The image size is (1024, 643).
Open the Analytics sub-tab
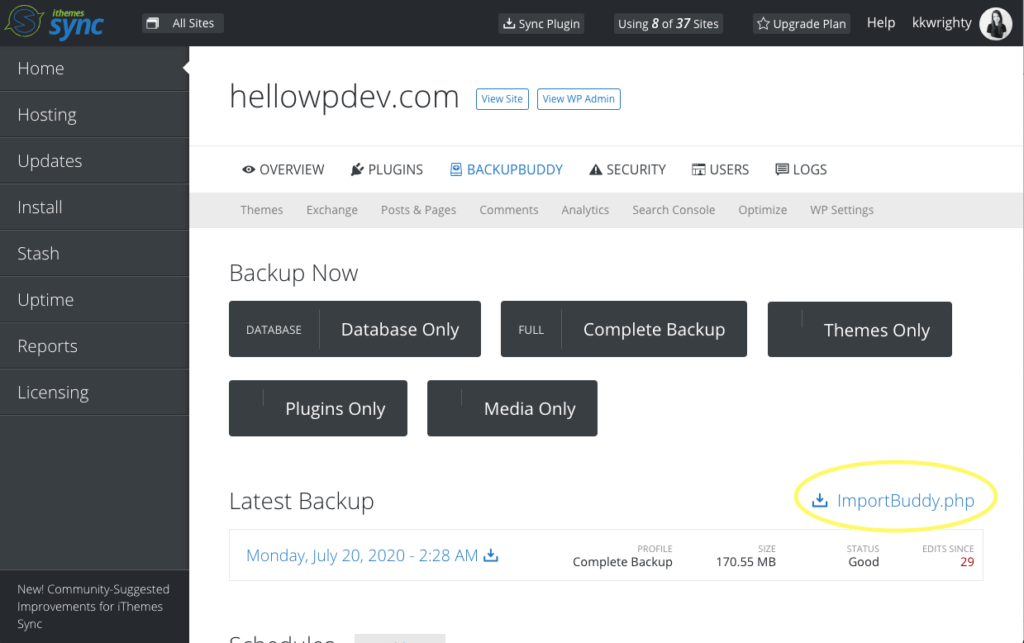(x=585, y=210)
